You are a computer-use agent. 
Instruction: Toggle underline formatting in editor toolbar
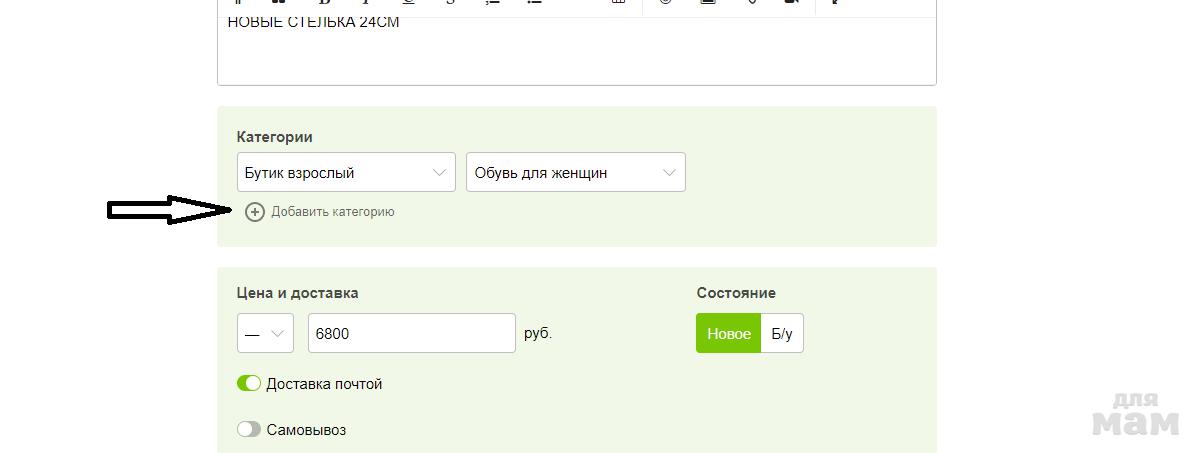pos(408,3)
